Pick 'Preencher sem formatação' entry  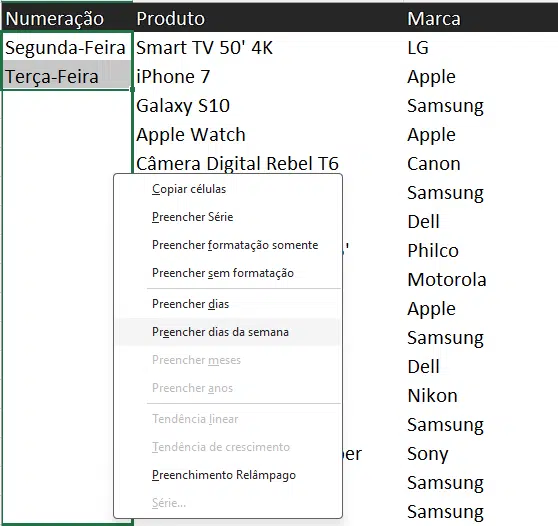click(x=228, y=273)
